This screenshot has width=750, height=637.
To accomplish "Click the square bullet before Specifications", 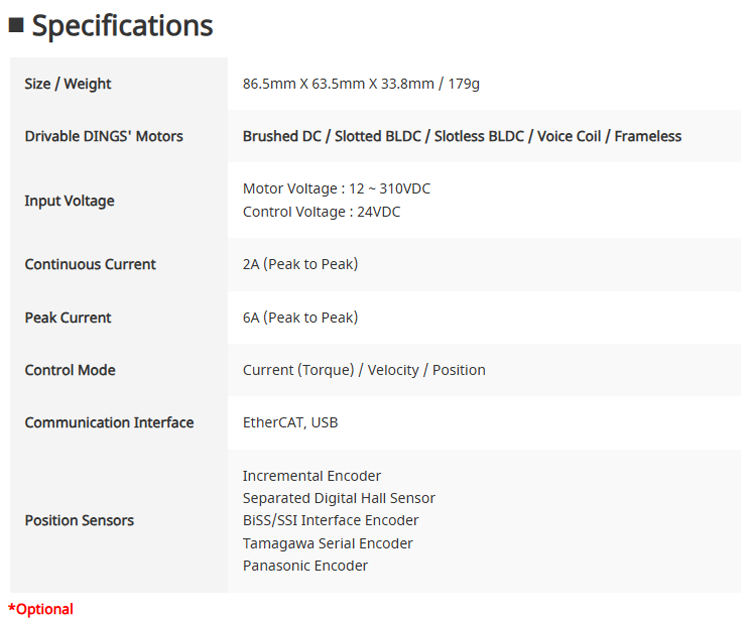I will click(16, 25).
